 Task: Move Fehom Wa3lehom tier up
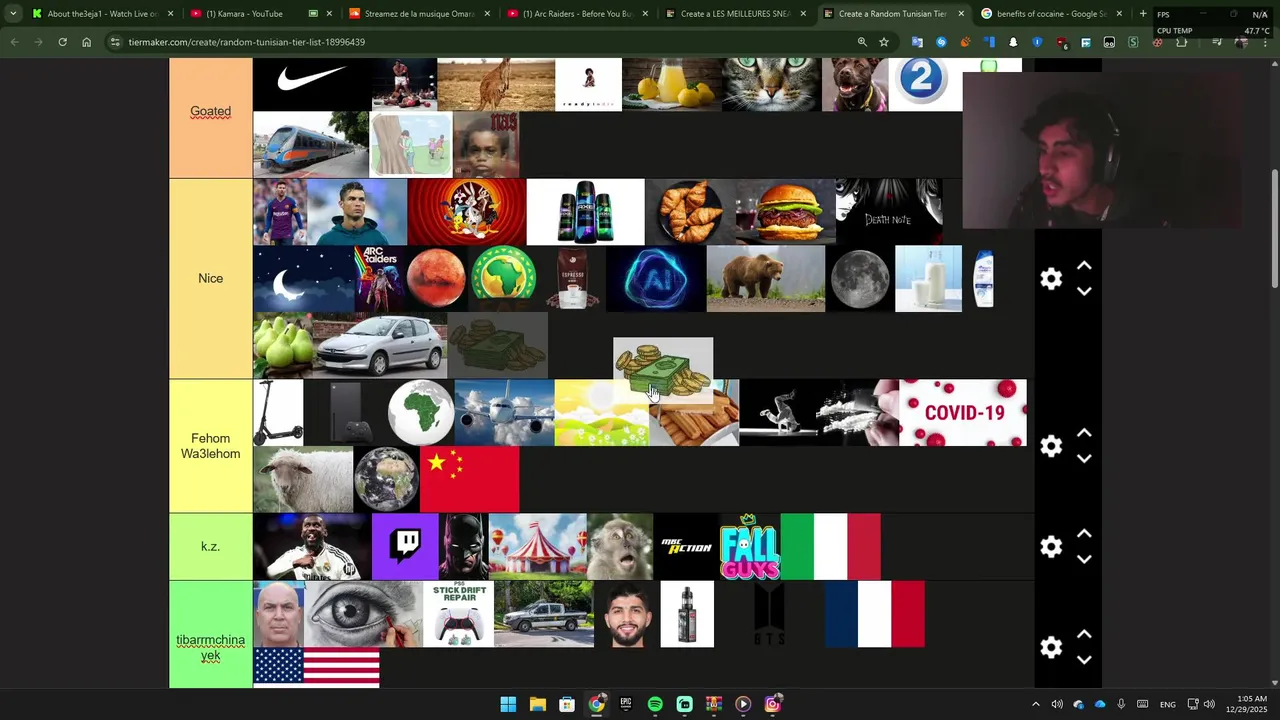pos(1084,433)
